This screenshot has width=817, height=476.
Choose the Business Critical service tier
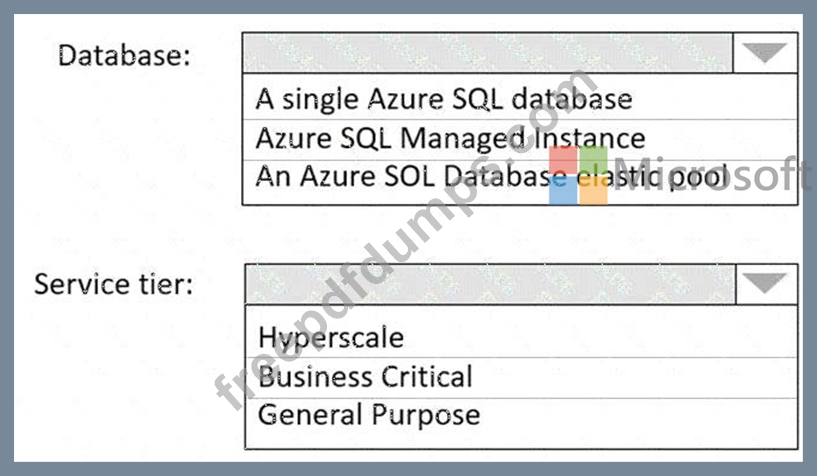coord(364,377)
